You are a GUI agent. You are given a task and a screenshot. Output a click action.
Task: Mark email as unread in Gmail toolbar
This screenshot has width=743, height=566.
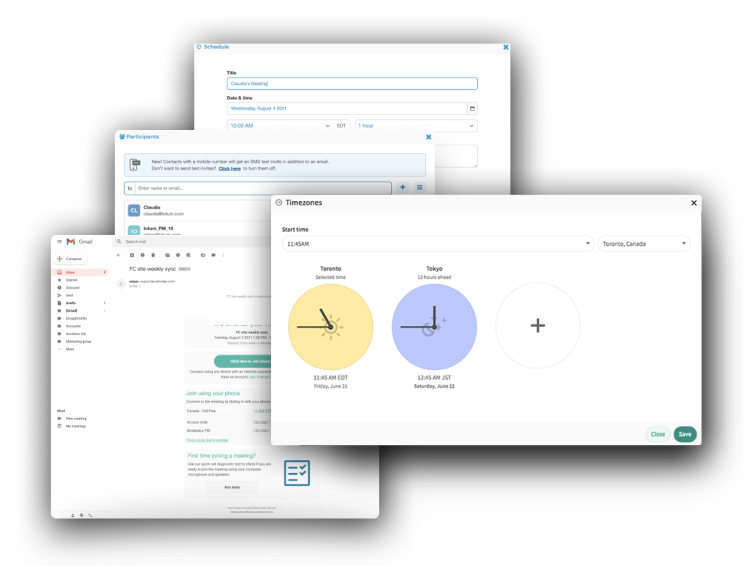(167, 255)
